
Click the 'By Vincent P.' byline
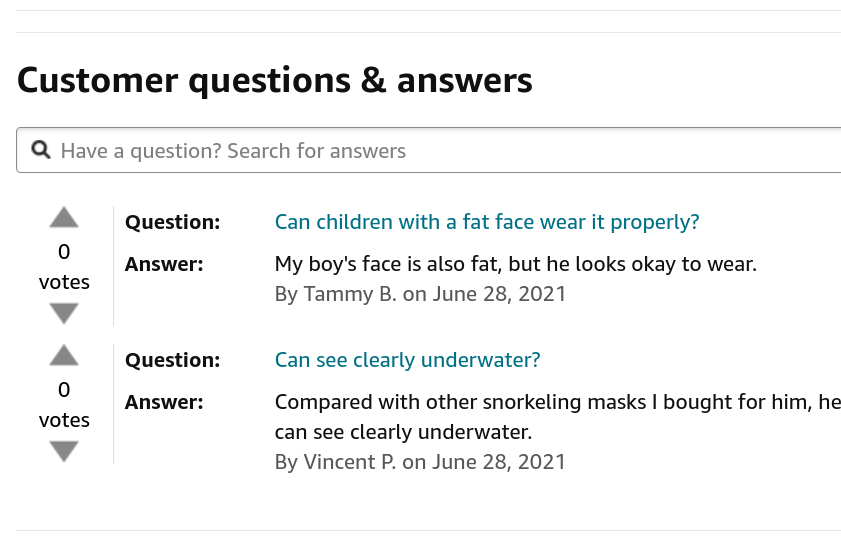pos(420,462)
